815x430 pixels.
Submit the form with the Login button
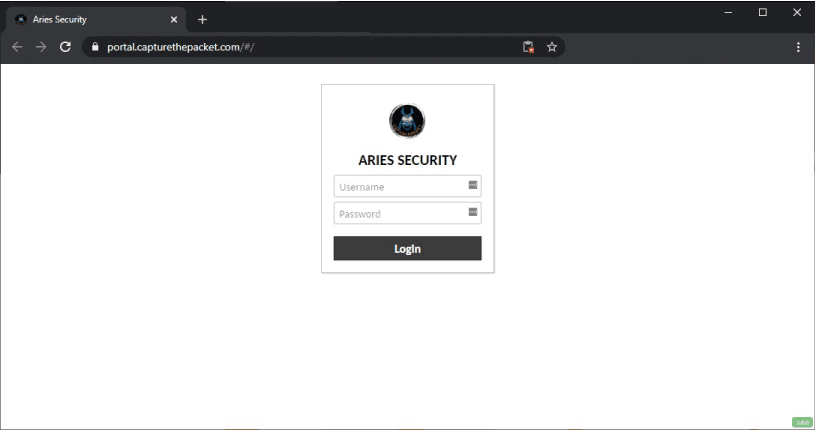pyautogui.click(x=408, y=249)
